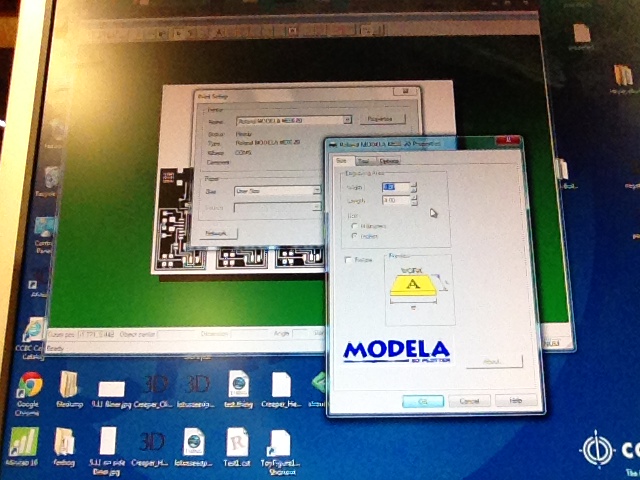Click Help in MODELA Properties dialog
The height and width of the screenshot is (480, 640).
(x=516, y=400)
